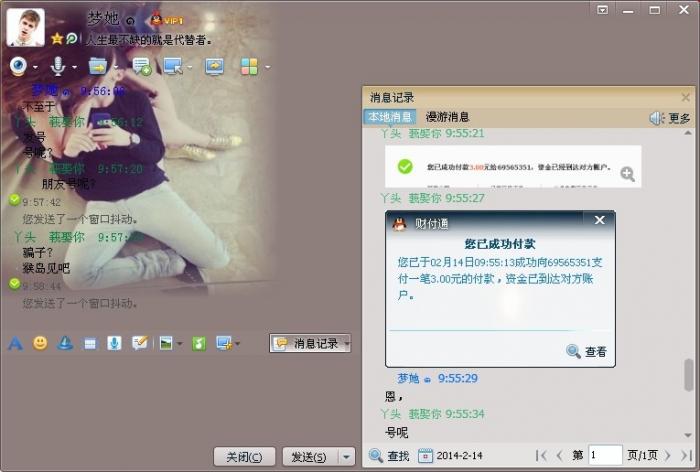Open the calendar date picker 2014-2-14
700x472 pixels.
click(450, 455)
